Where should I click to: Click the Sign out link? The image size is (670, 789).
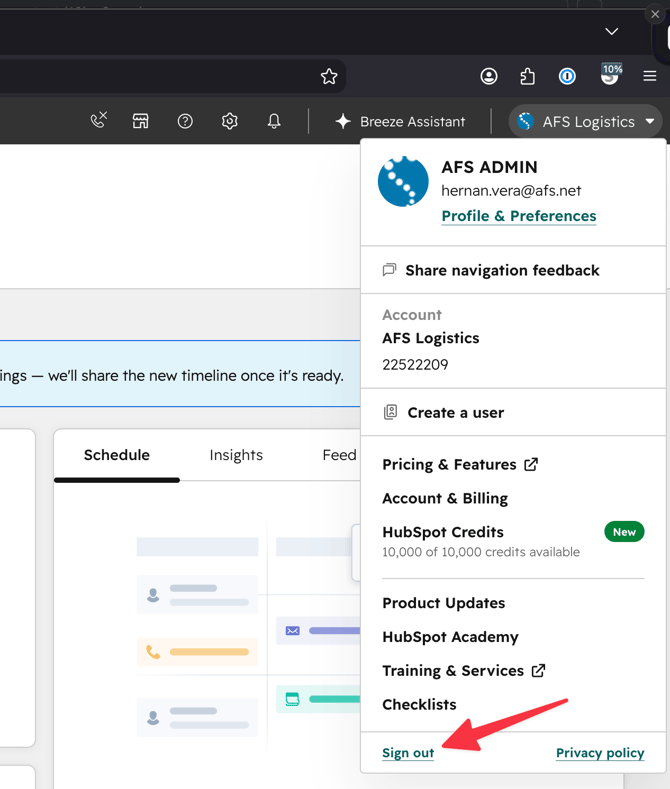point(408,753)
